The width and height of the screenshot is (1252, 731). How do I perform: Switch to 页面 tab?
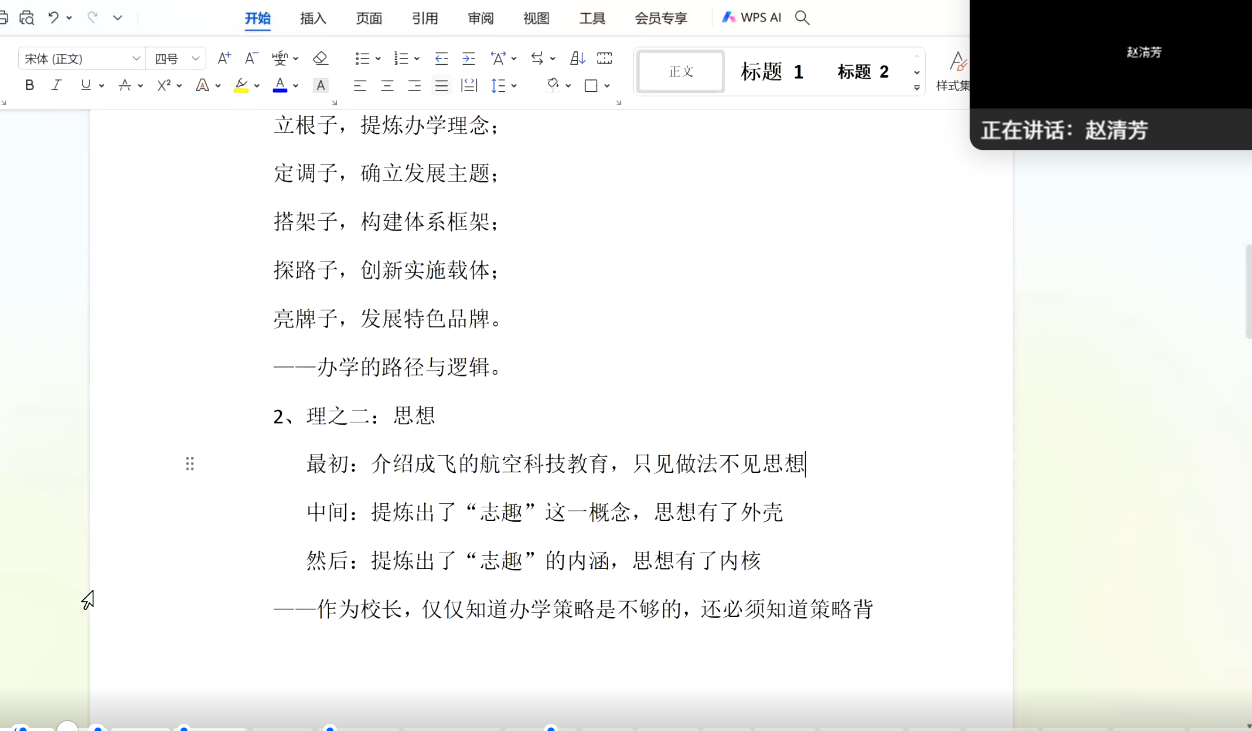pos(369,18)
